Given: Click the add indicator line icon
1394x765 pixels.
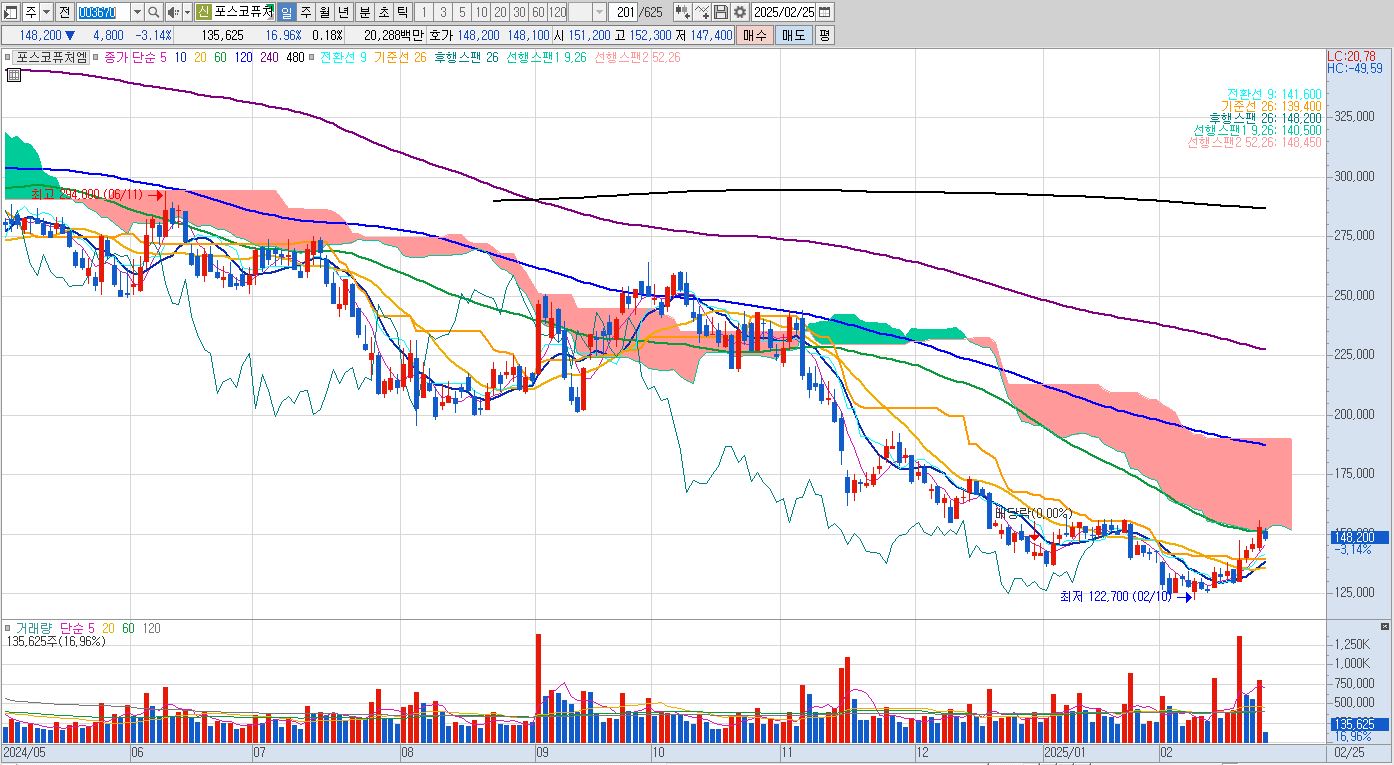Looking at the screenshot, I should pos(702,12).
